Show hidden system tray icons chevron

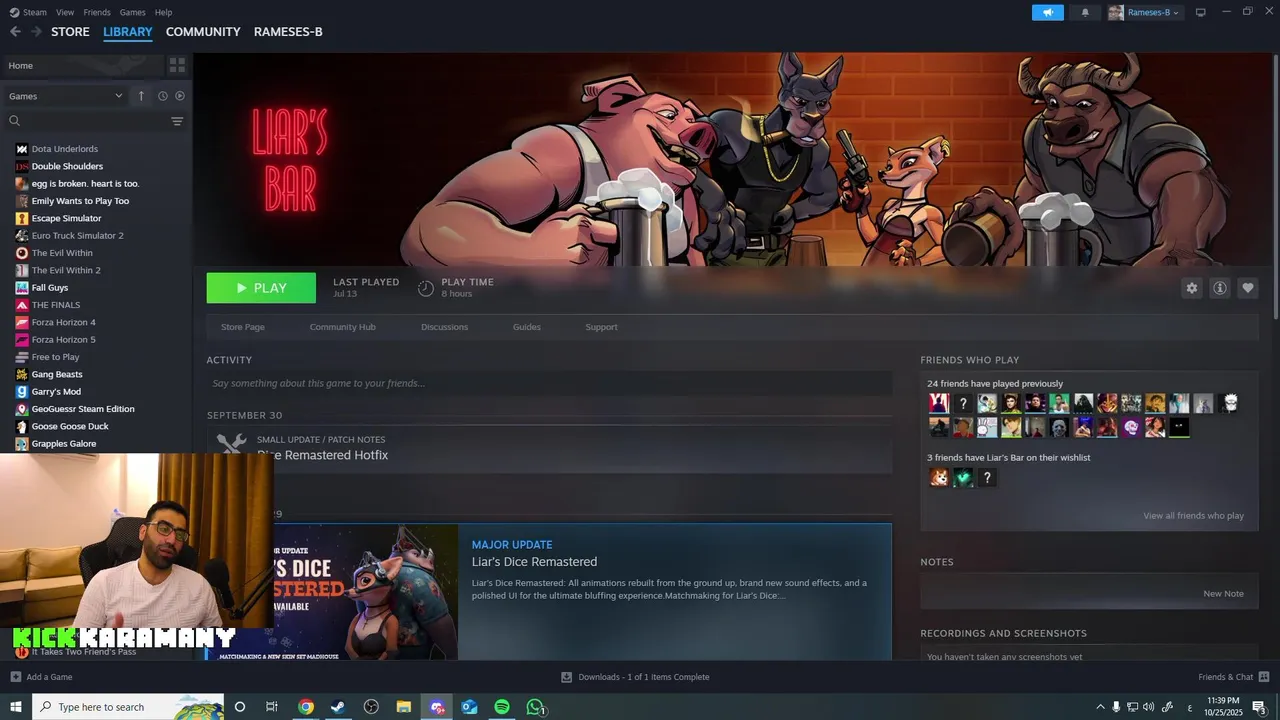1101,707
